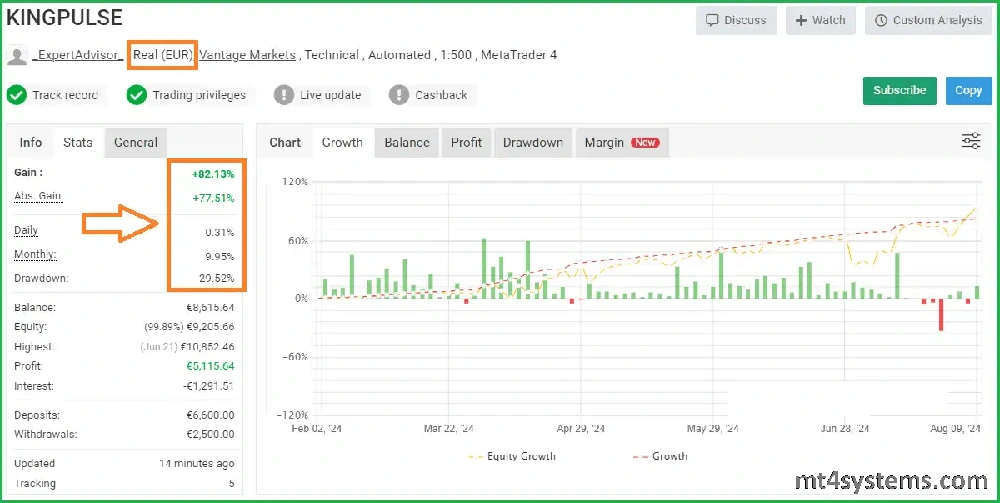
Task: Toggle the red Growth legend series
Action: [660, 456]
